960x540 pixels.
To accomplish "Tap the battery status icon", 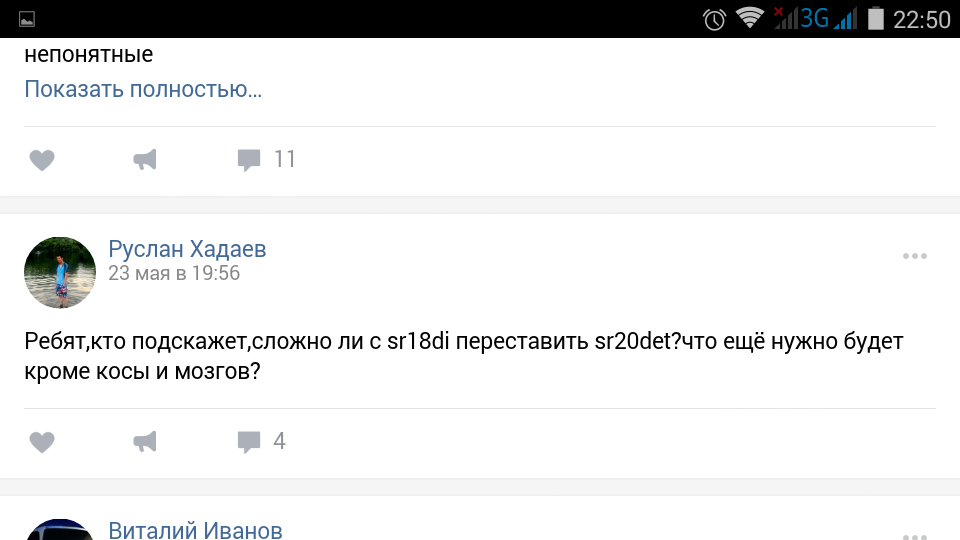I will (x=876, y=18).
